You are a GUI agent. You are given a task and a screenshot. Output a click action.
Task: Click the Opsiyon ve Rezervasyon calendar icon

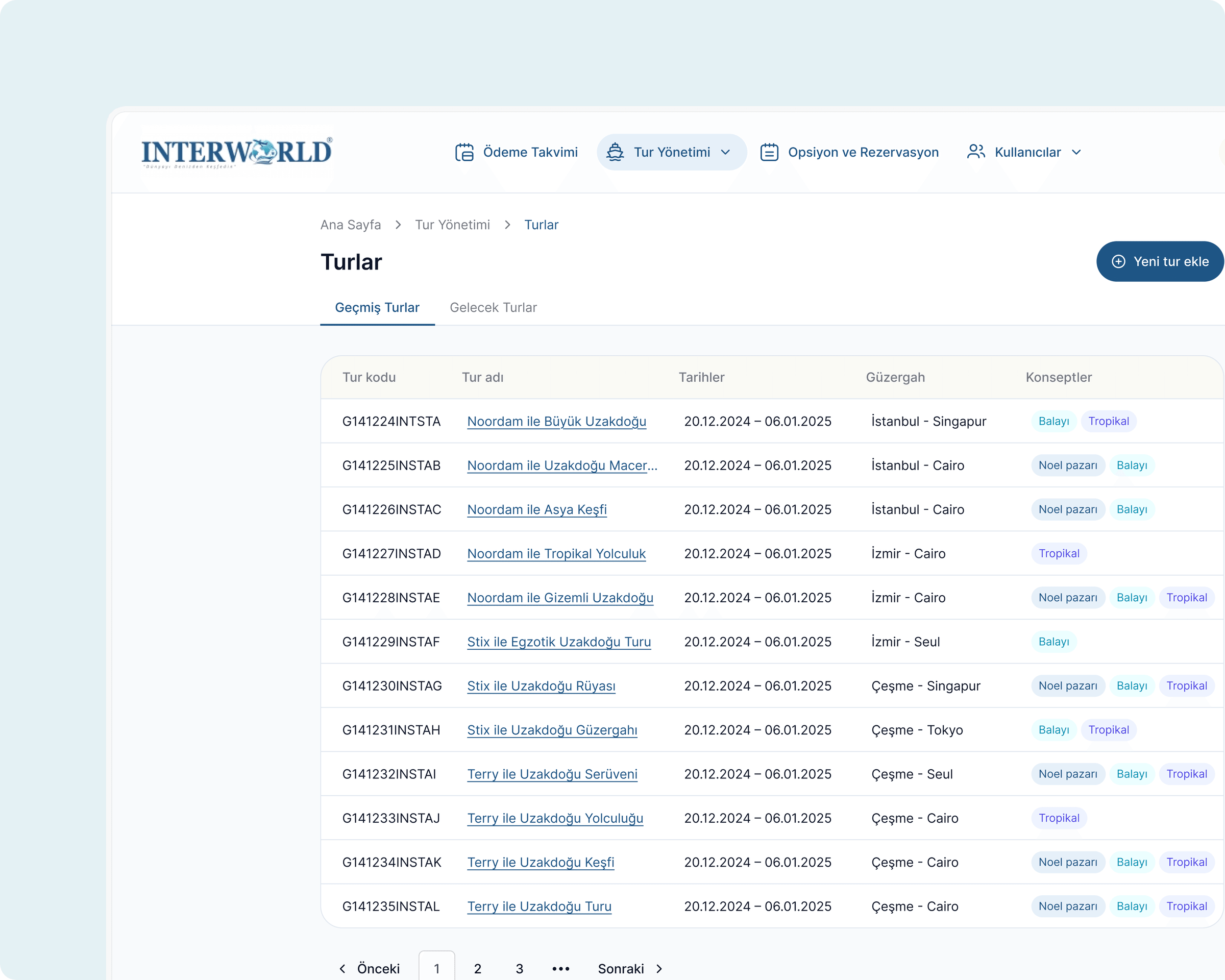click(x=769, y=152)
